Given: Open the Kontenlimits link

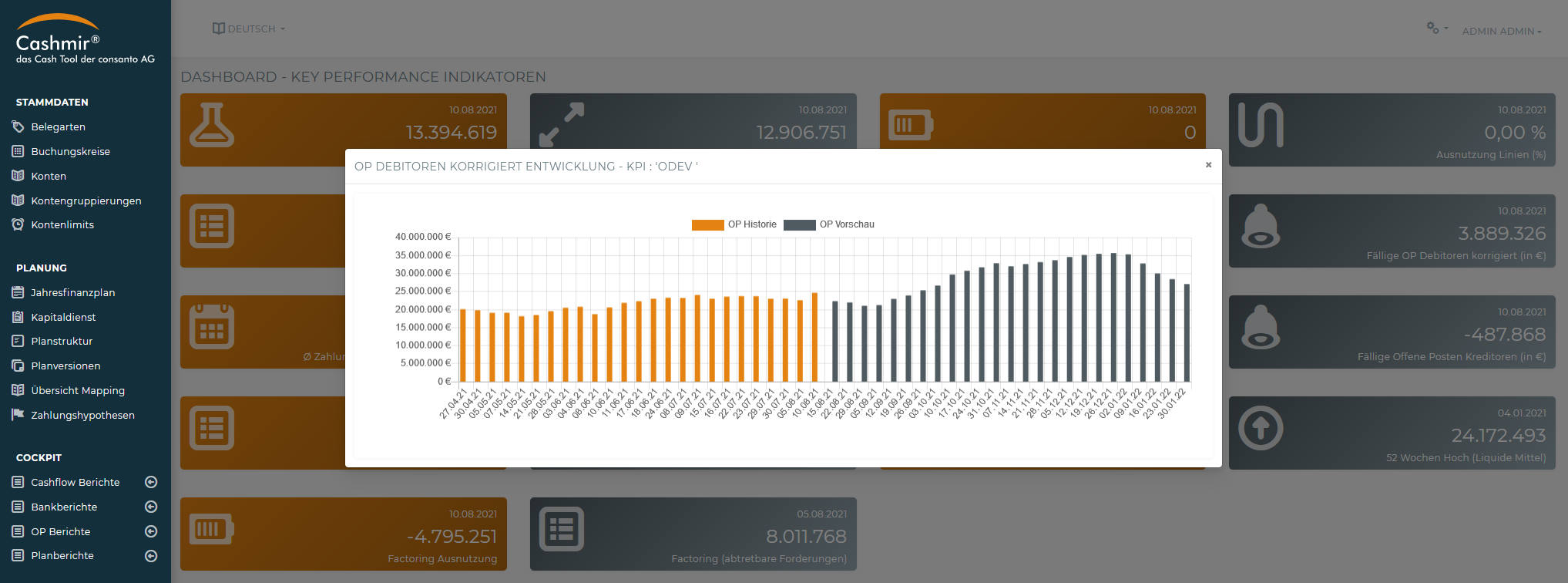Looking at the screenshot, I should coord(62,224).
